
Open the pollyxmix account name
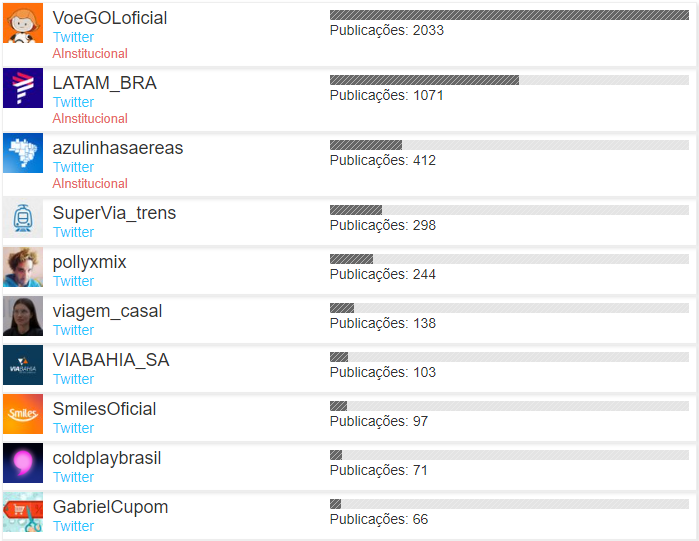click(x=89, y=262)
